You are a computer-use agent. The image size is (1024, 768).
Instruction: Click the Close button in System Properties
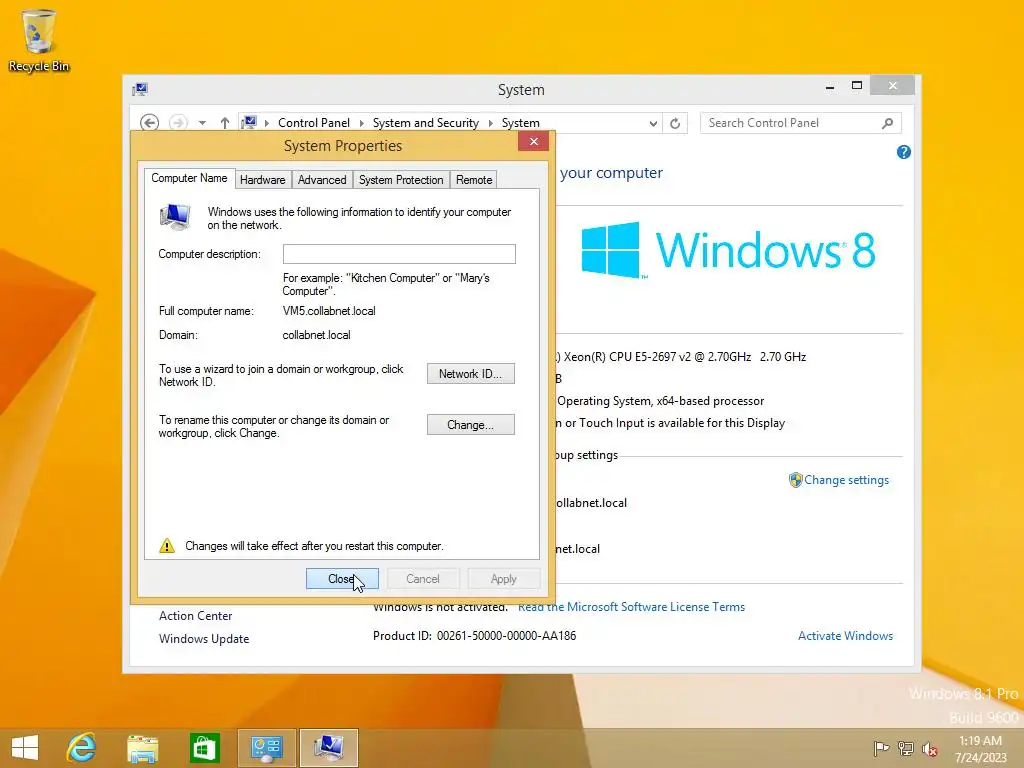click(x=342, y=579)
